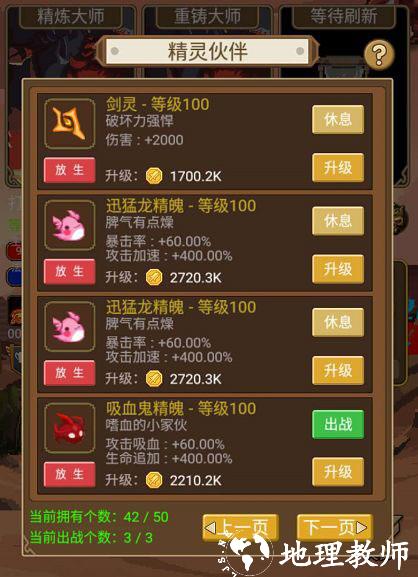Select the first pink 迅猛龙精魄 pet icon
Image resolution: width=418 pixels, height=577 pixels.
pyautogui.click(x=70, y=225)
